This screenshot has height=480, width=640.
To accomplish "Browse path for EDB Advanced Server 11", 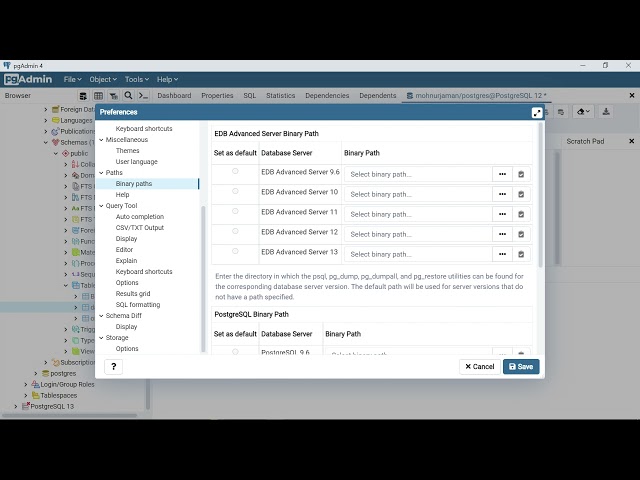I will (502, 214).
